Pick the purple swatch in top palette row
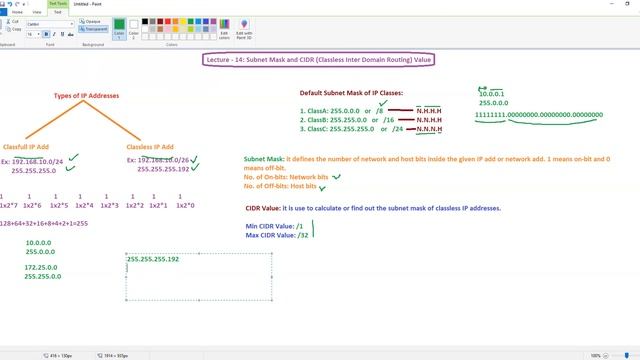Screen dimensions: 640x360 pyautogui.click(x=213, y=21)
